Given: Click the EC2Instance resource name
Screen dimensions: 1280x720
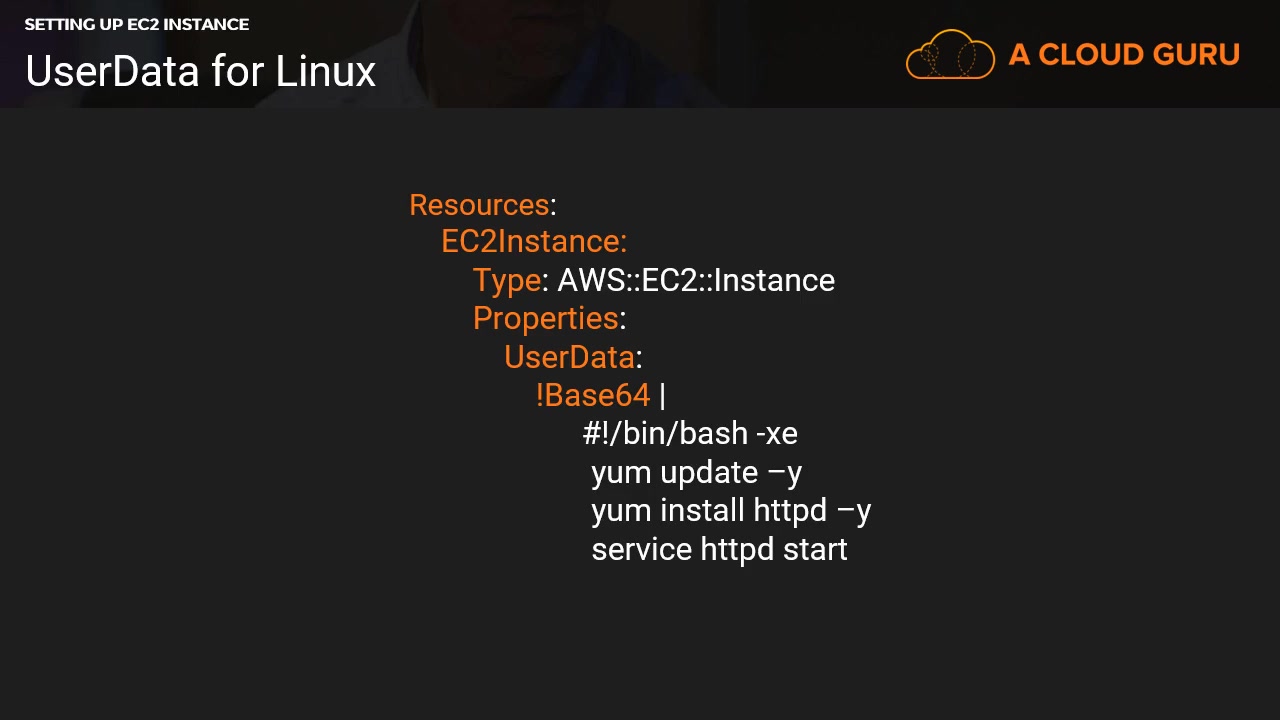Looking at the screenshot, I should point(534,242).
